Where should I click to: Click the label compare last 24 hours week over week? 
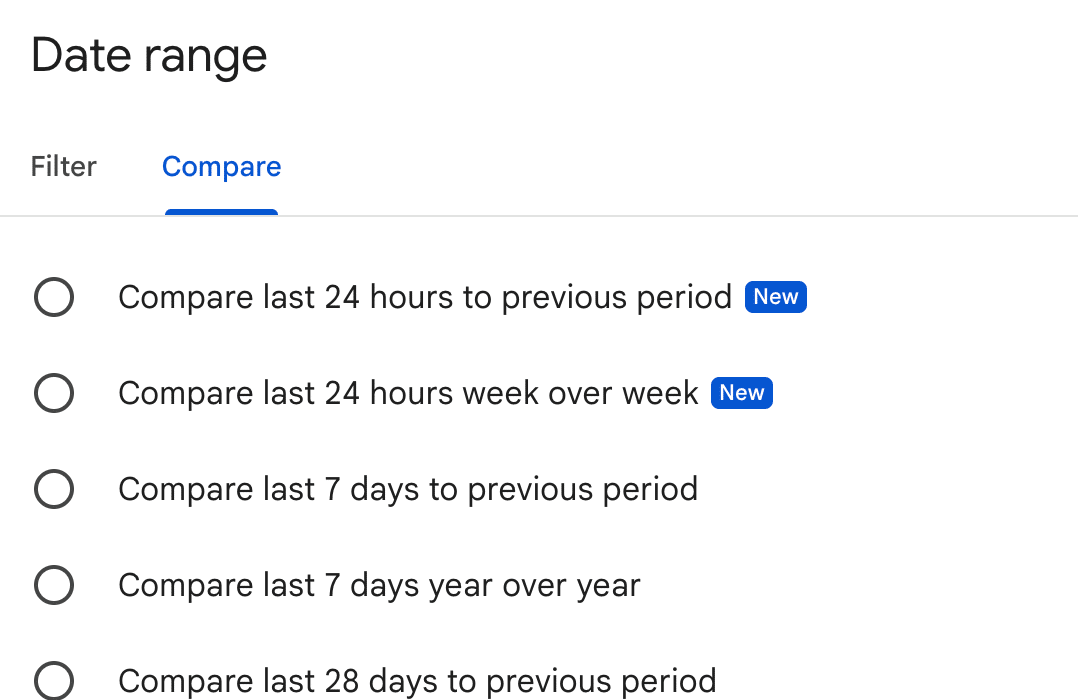407,393
